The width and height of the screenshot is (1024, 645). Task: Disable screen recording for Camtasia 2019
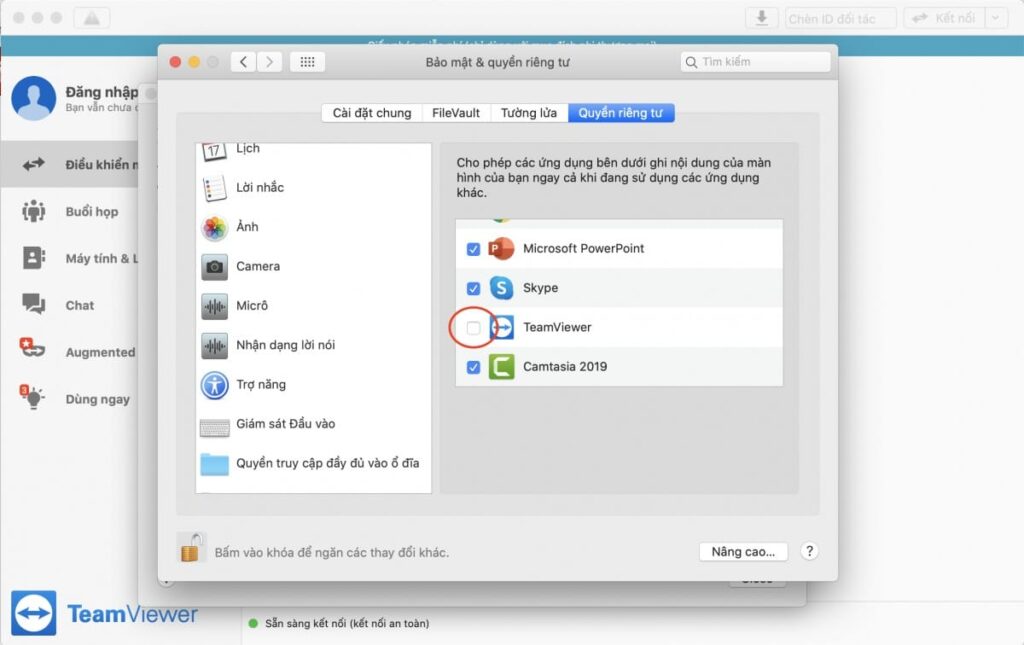(x=471, y=366)
